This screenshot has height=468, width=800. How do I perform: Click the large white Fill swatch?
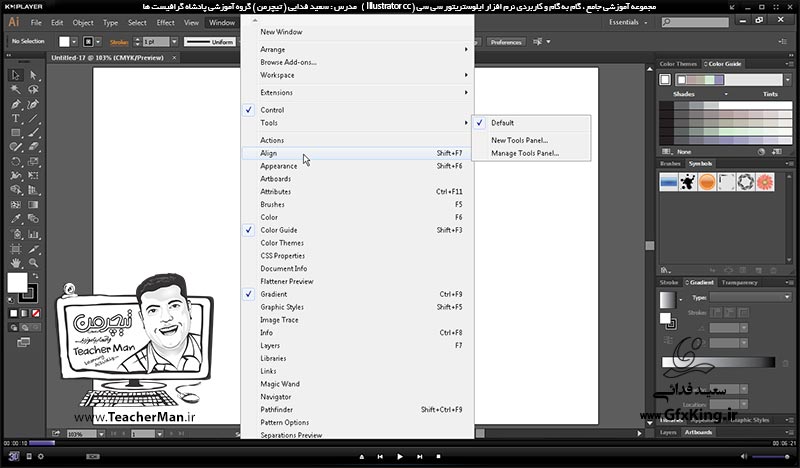point(17,282)
